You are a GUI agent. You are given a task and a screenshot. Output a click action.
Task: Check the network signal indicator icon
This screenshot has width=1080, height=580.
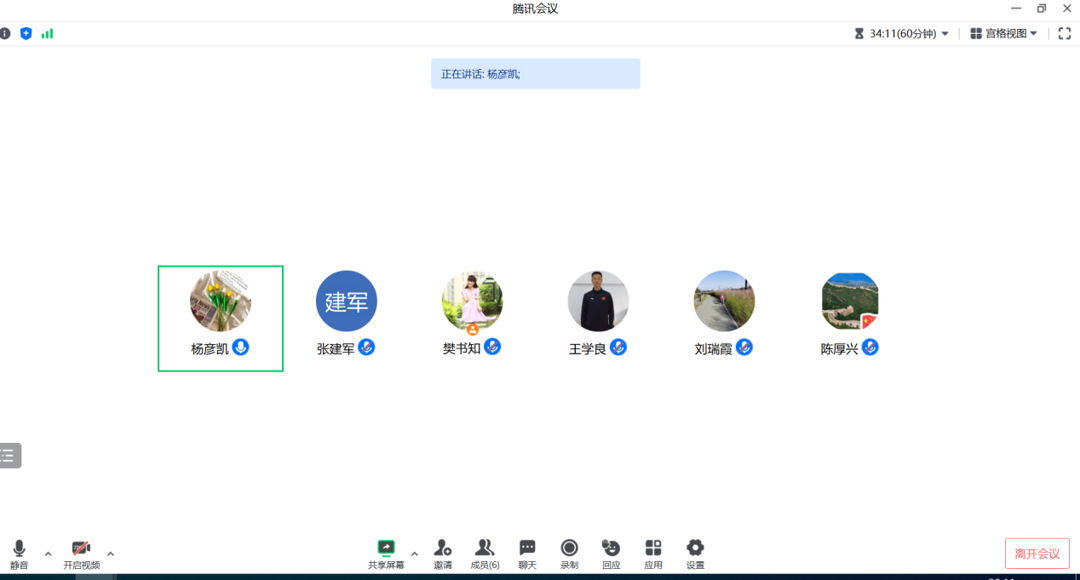tap(47, 33)
